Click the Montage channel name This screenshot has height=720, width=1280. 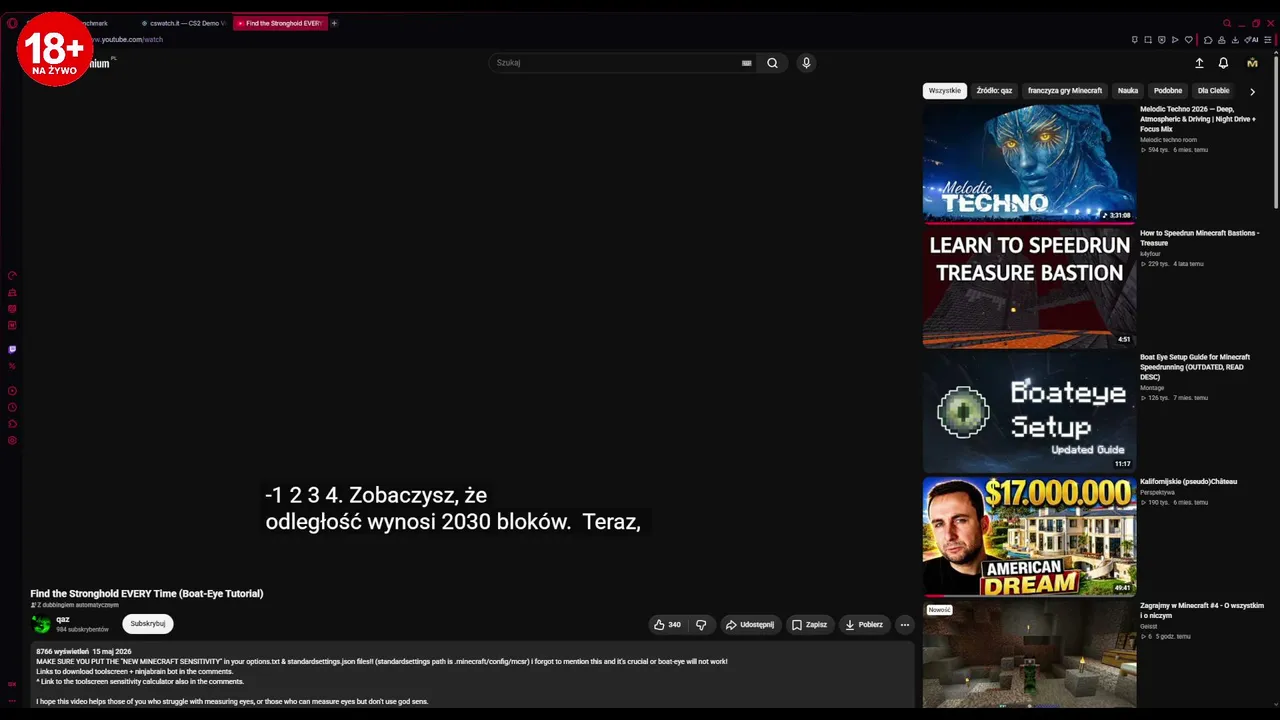[x=1152, y=388]
